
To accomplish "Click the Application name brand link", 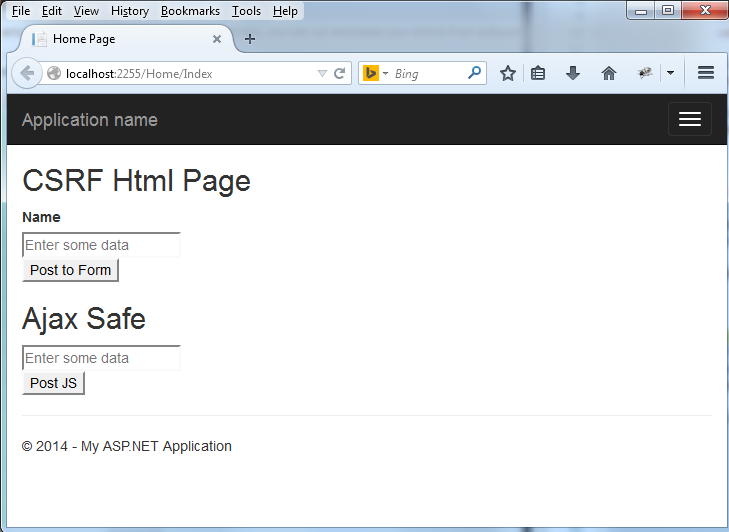I will (x=90, y=120).
